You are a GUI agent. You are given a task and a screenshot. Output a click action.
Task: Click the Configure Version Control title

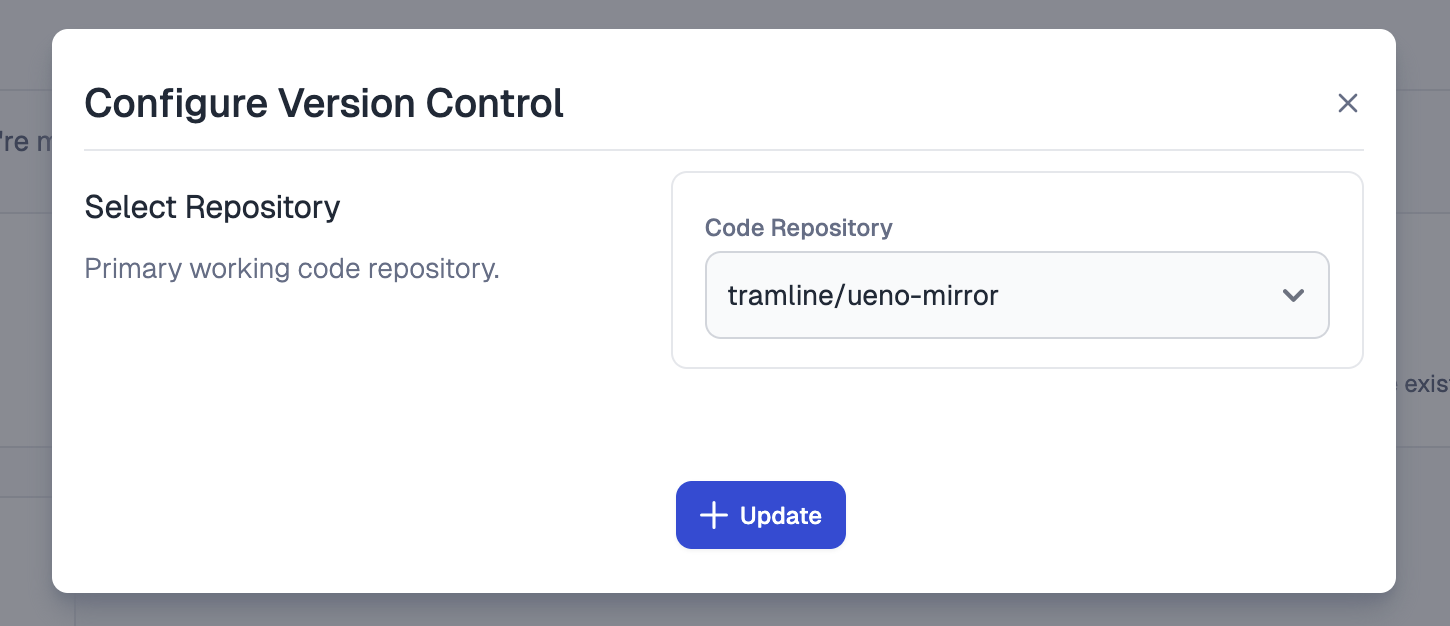click(x=324, y=103)
